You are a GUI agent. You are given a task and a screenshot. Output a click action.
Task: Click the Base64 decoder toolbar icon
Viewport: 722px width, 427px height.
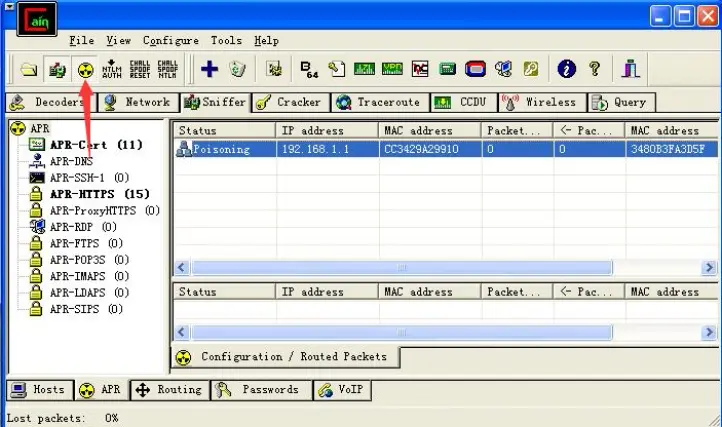pyautogui.click(x=308, y=69)
